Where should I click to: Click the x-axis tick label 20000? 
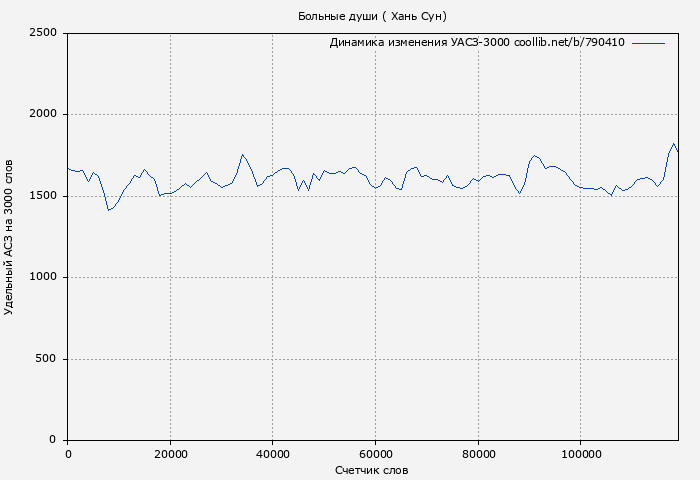tap(170, 454)
